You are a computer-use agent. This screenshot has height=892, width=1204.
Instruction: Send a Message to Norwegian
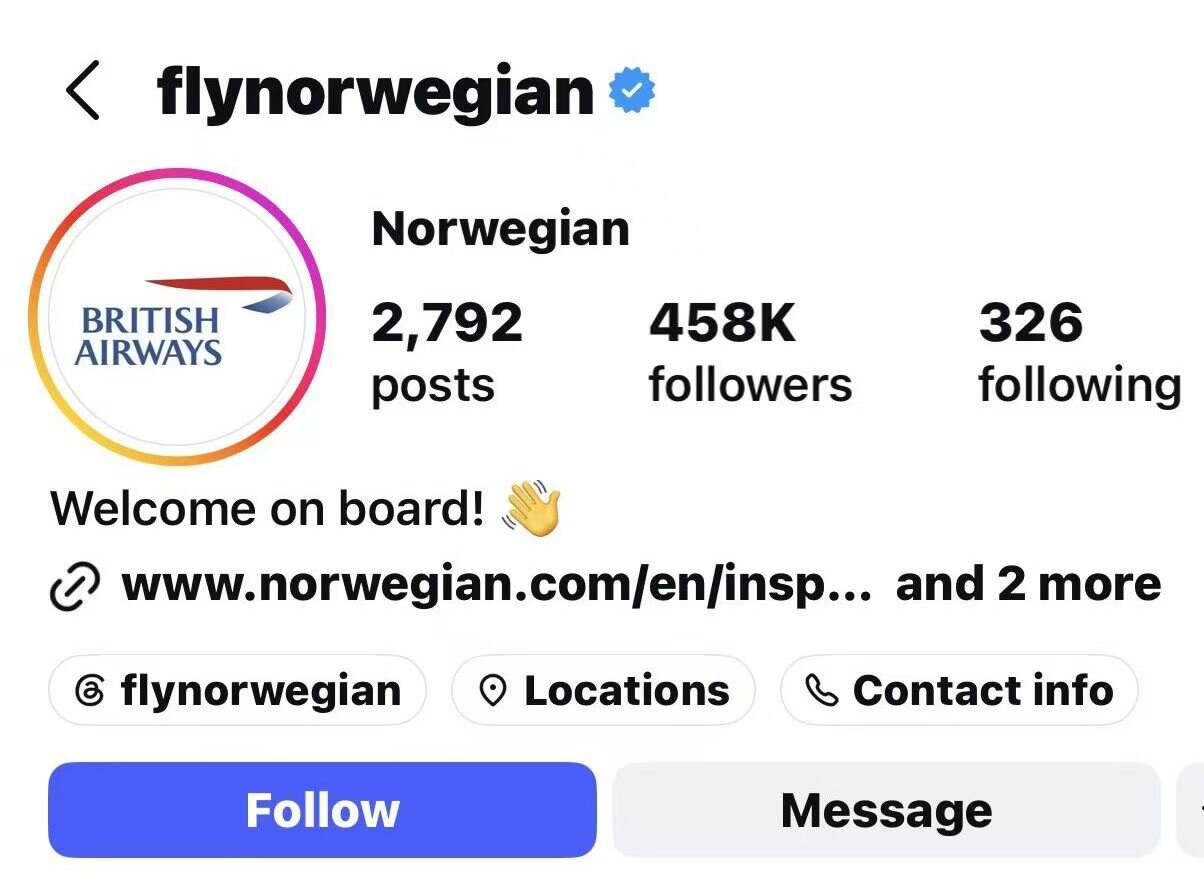tap(886, 810)
